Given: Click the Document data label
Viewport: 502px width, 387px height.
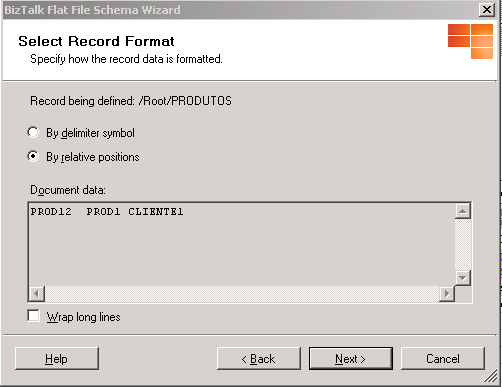Looking at the screenshot, I should 68,190.
